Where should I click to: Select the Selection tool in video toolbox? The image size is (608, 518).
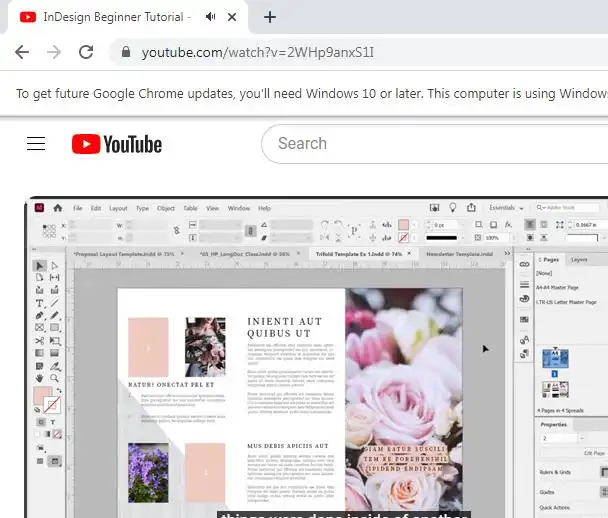click(x=39, y=266)
